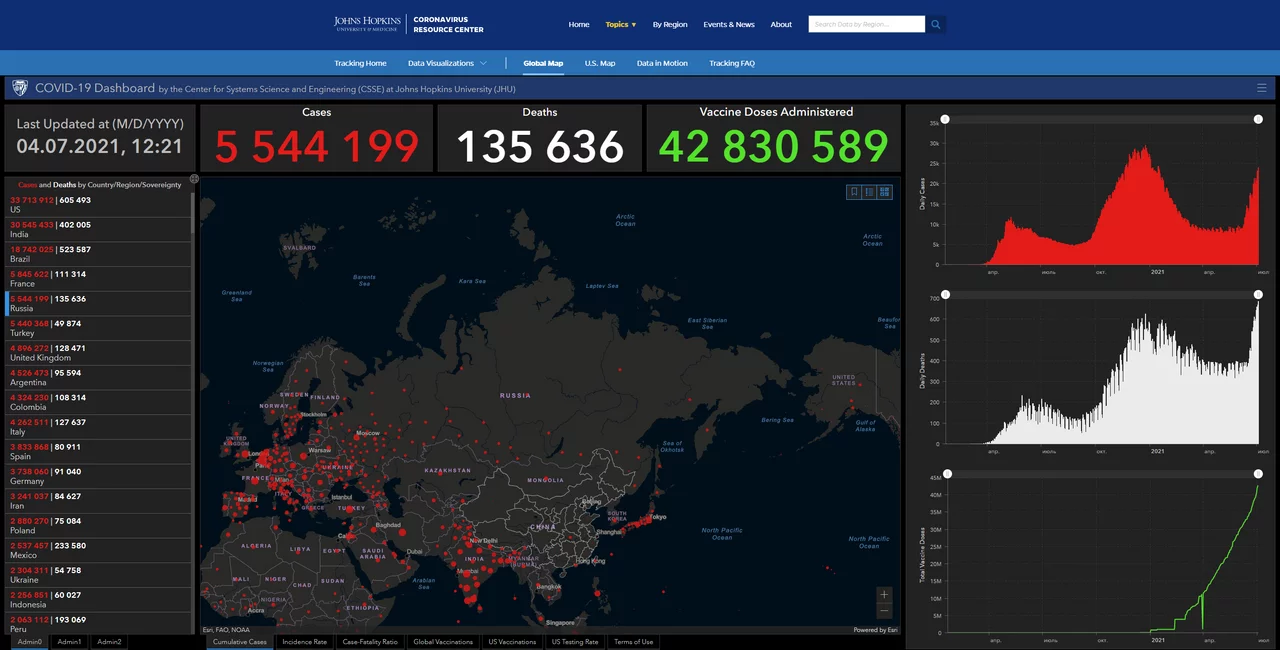
Task: Open the map legend icon
Action: click(870, 192)
